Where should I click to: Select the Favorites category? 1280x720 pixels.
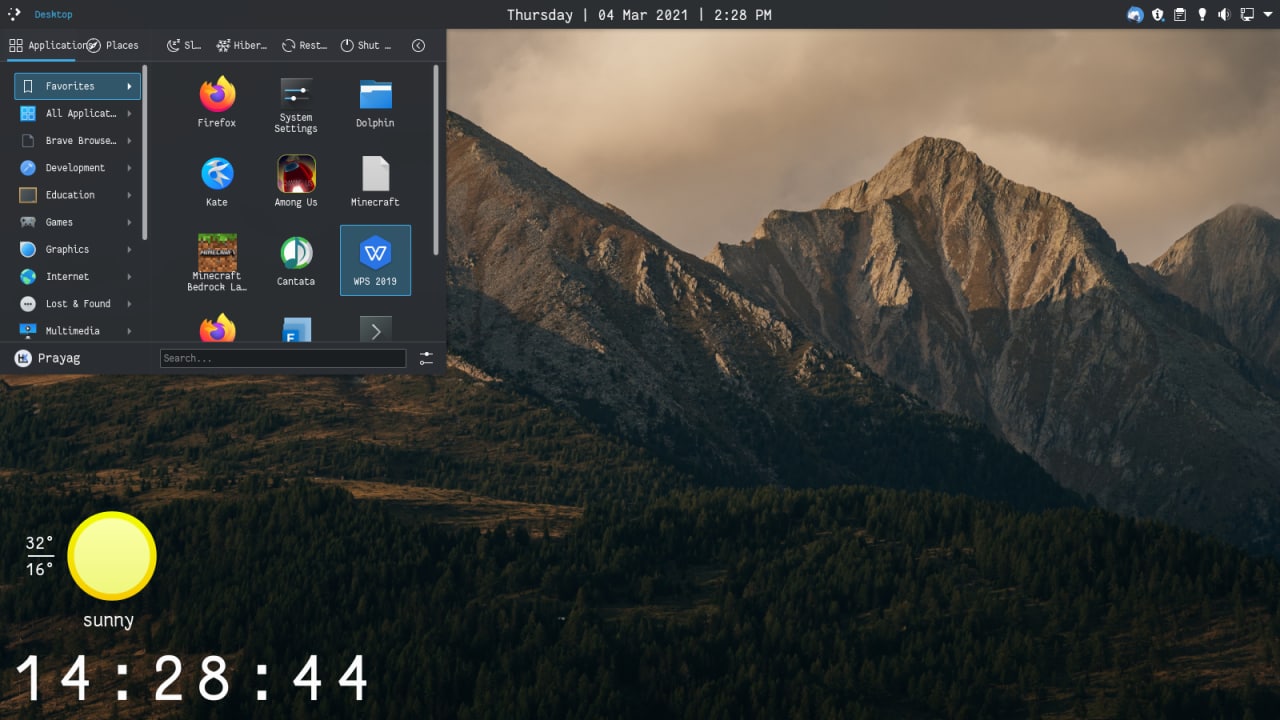click(x=77, y=86)
